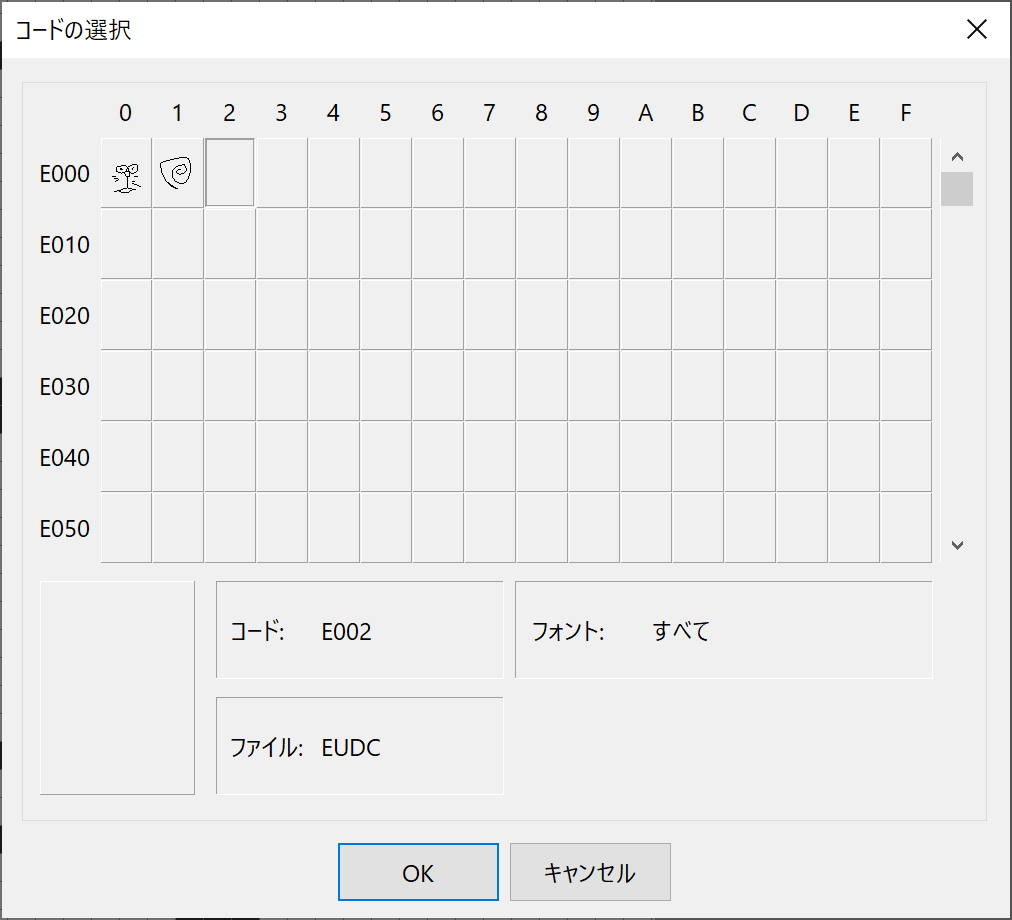Close the コードの選択 dialog
1012x920 pixels.
[977, 29]
